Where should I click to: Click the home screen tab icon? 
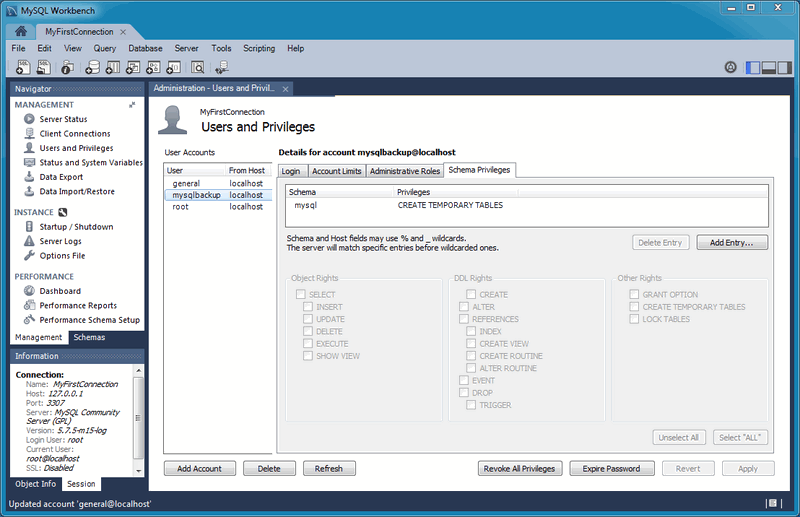21,31
